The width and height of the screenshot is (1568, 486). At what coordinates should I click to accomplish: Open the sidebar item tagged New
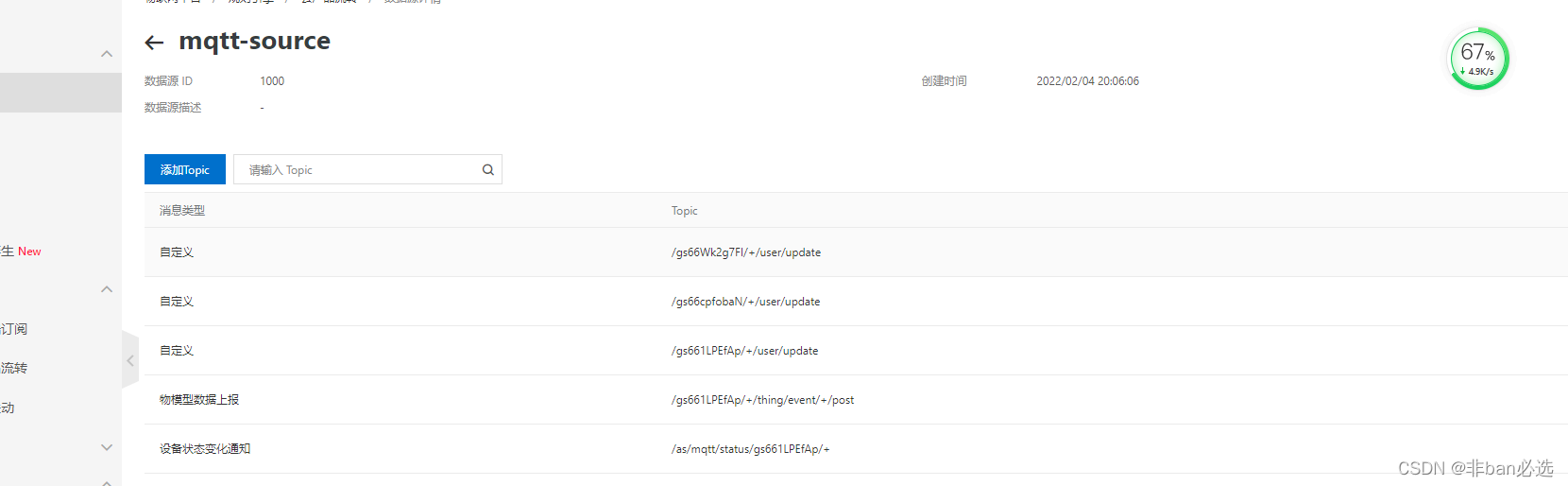(22, 252)
